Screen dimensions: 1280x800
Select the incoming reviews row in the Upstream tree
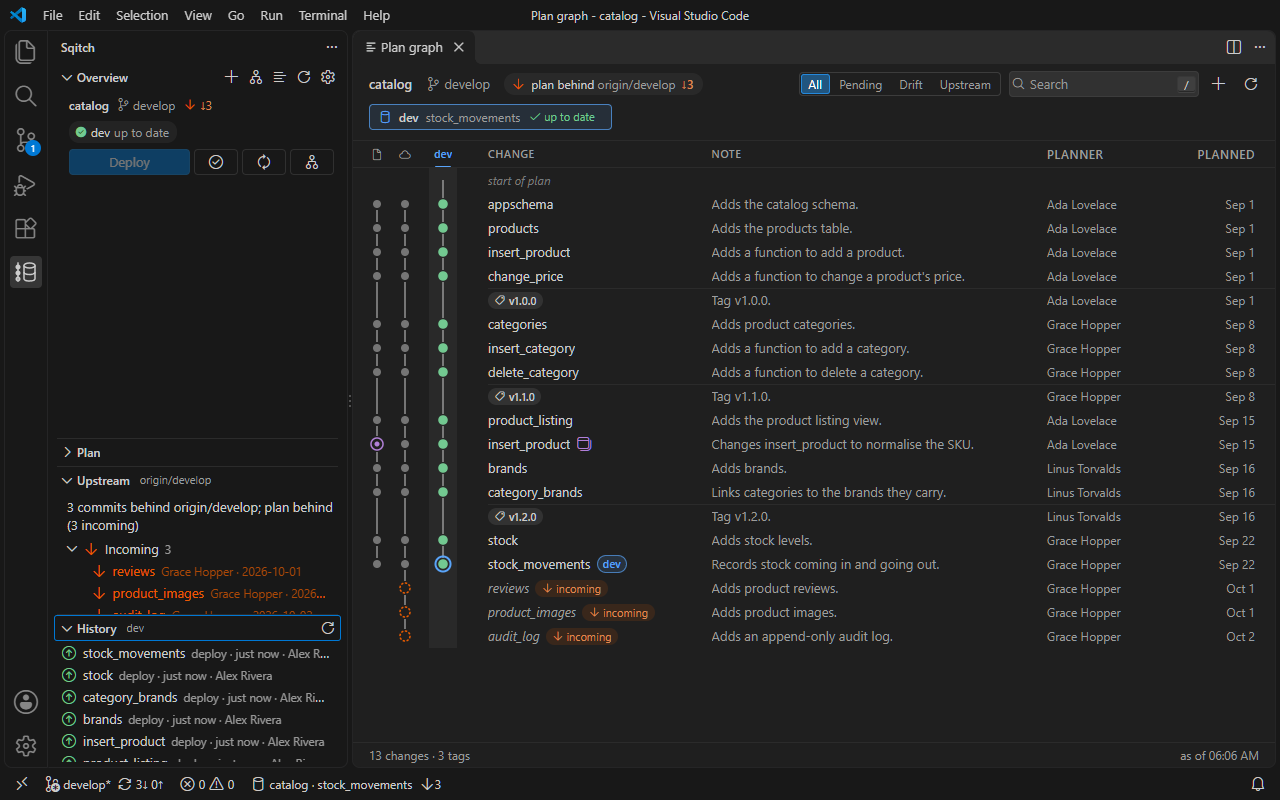197,571
